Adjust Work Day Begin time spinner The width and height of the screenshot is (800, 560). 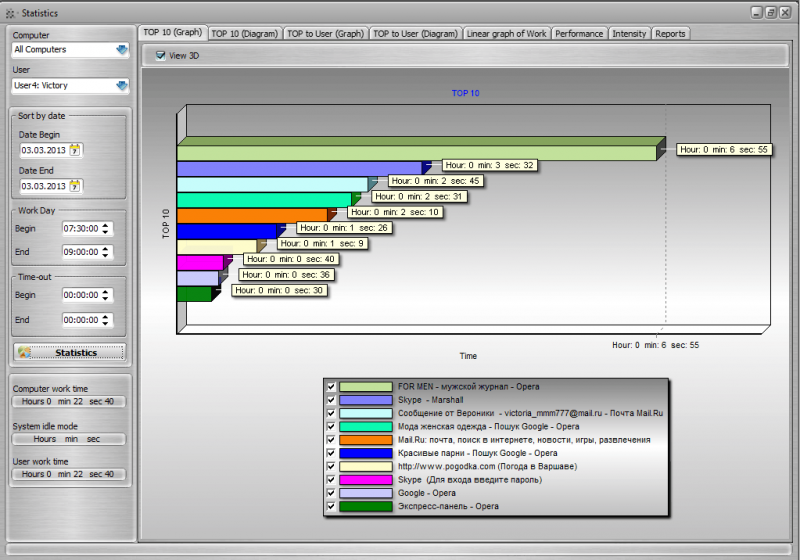point(105,228)
